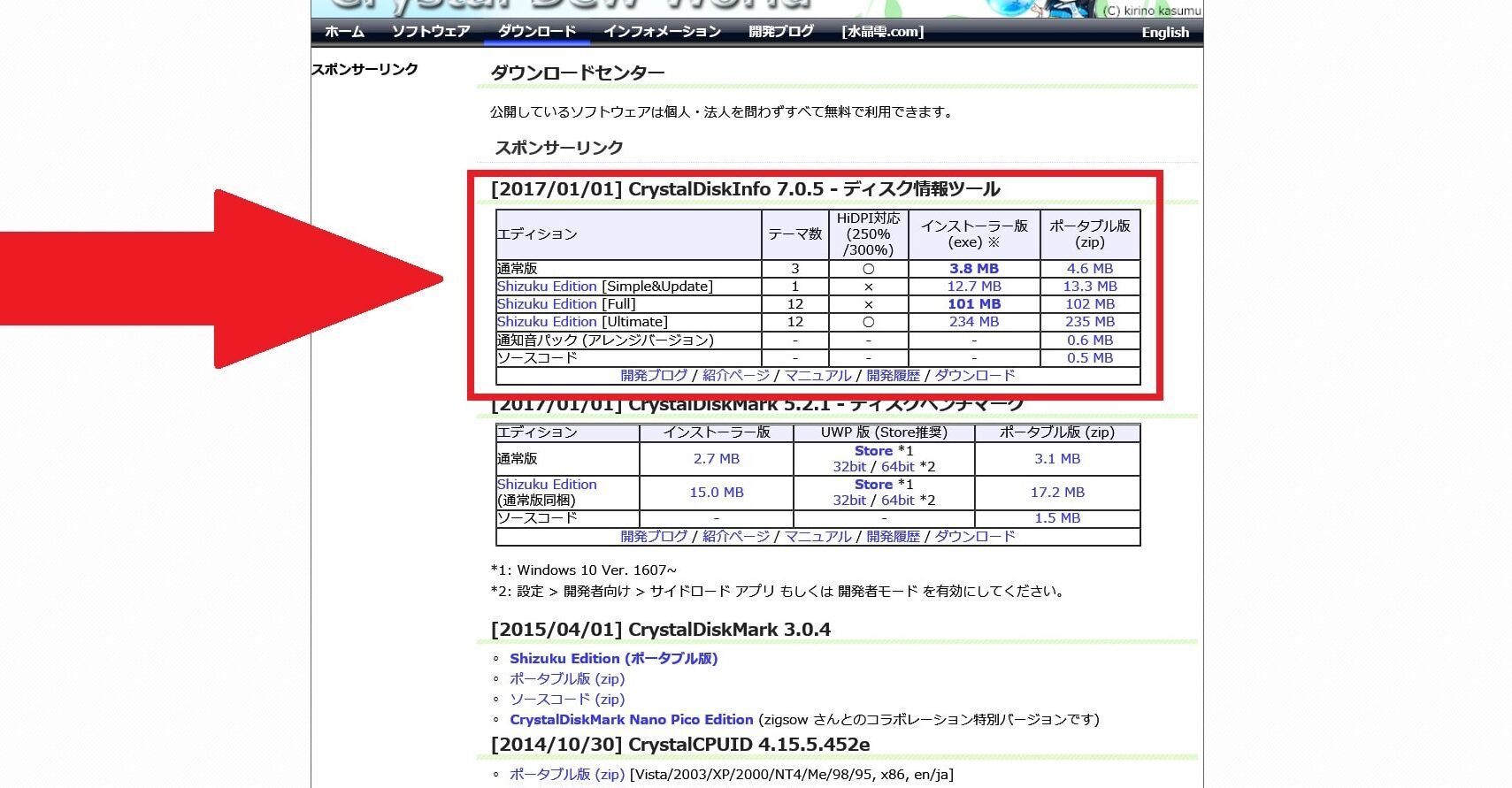Click the sentence starting 公開しているソフトウェア
The image size is (1512, 788).
point(724,112)
